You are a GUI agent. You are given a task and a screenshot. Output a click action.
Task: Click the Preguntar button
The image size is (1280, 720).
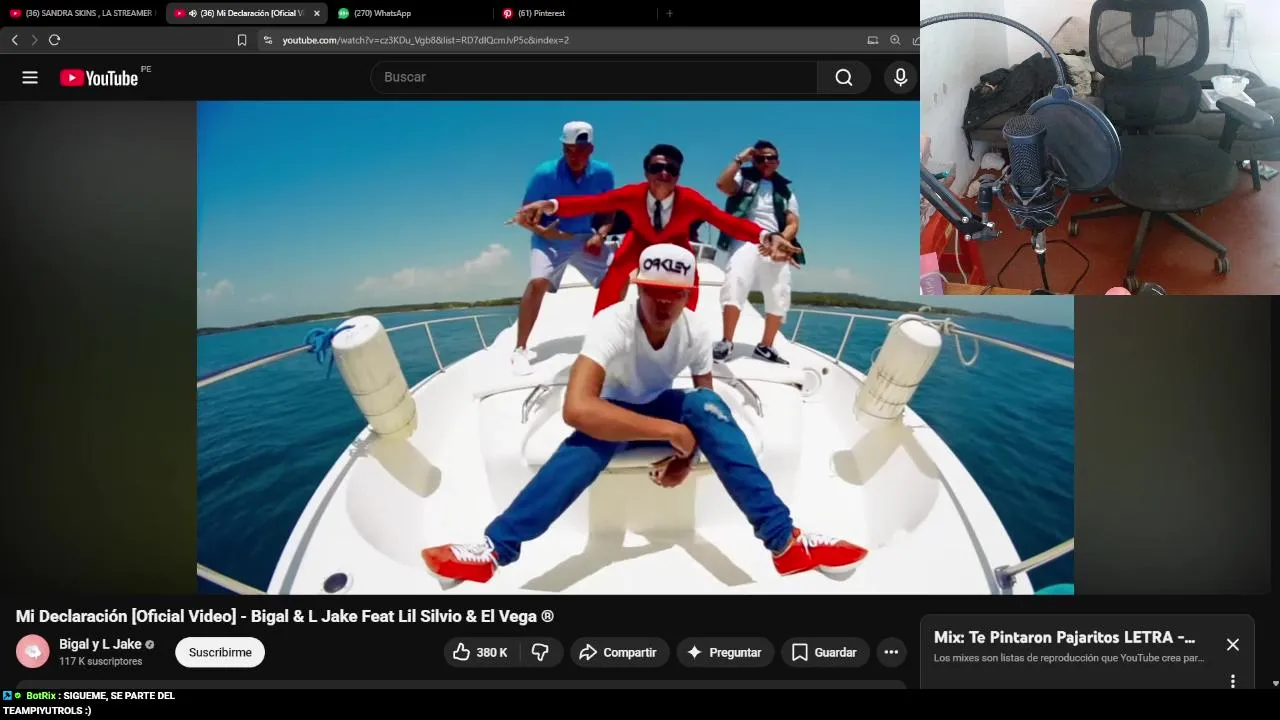[725, 652]
